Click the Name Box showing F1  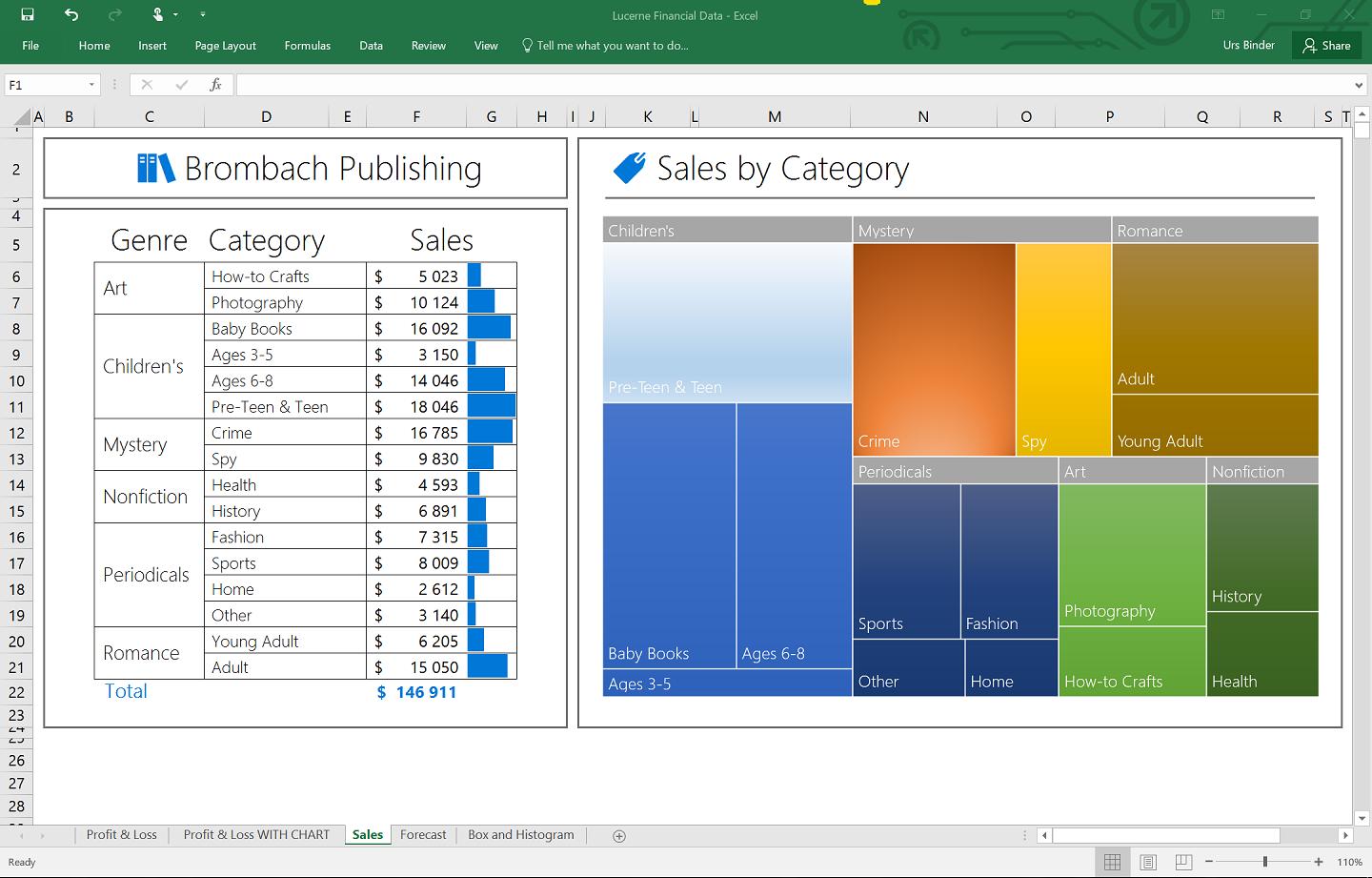click(45, 85)
